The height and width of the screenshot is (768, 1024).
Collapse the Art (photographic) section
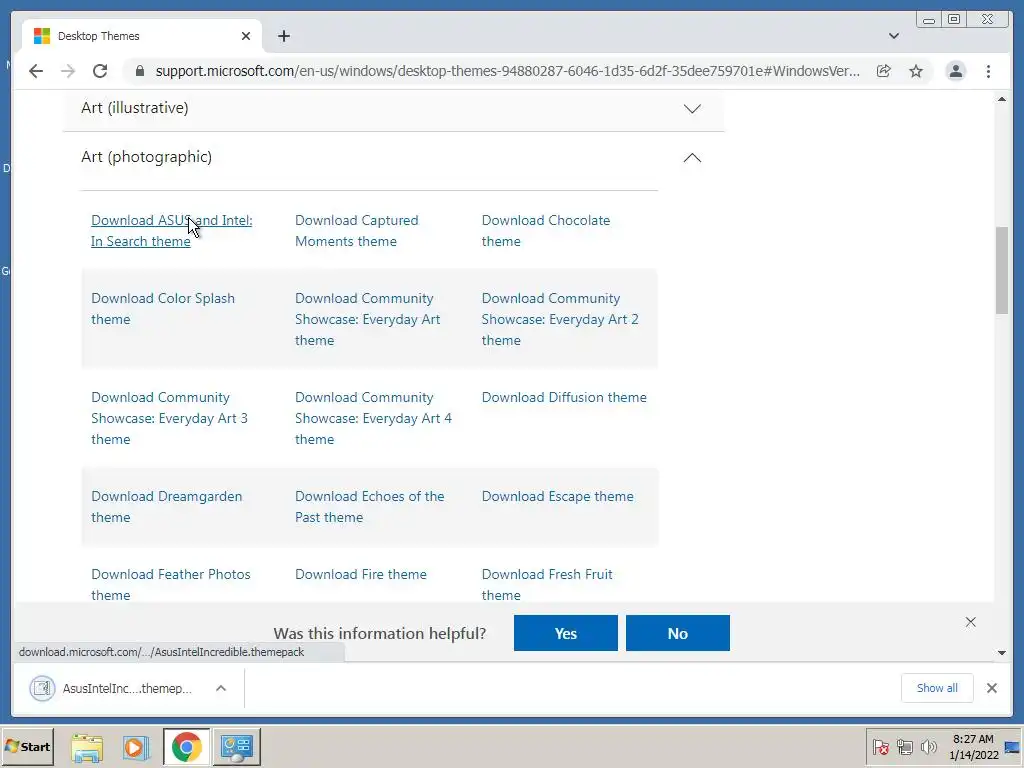click(x=393, y=157)
